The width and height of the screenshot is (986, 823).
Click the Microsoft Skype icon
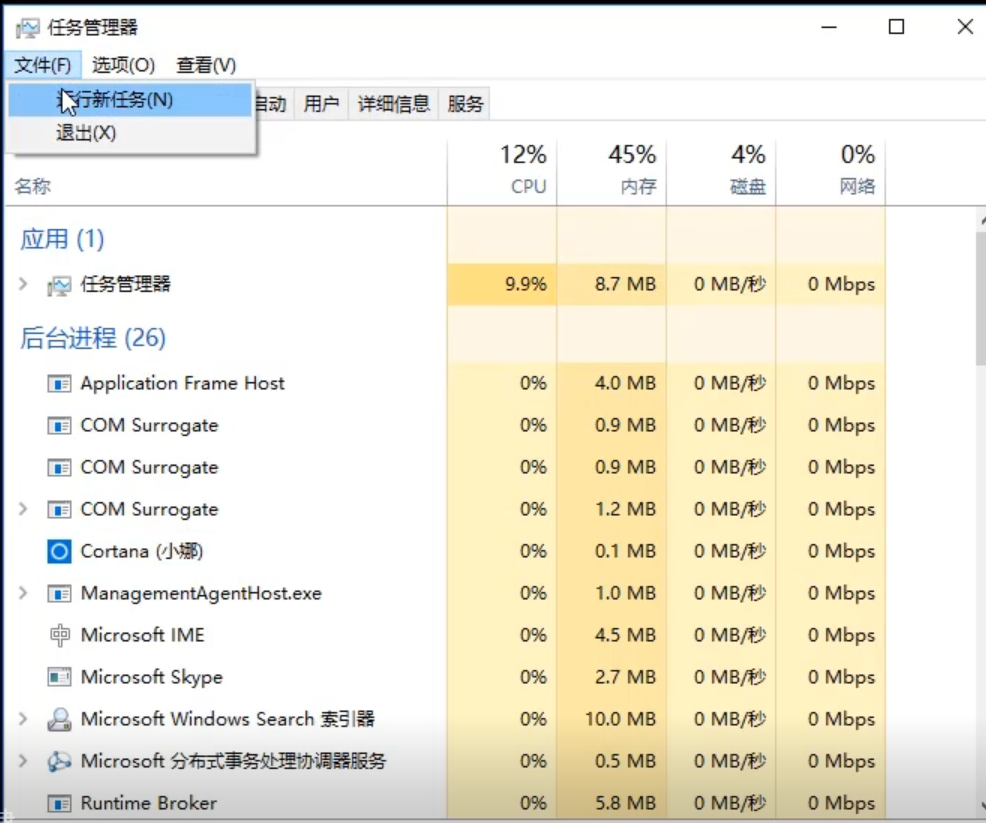click(59, 677)
